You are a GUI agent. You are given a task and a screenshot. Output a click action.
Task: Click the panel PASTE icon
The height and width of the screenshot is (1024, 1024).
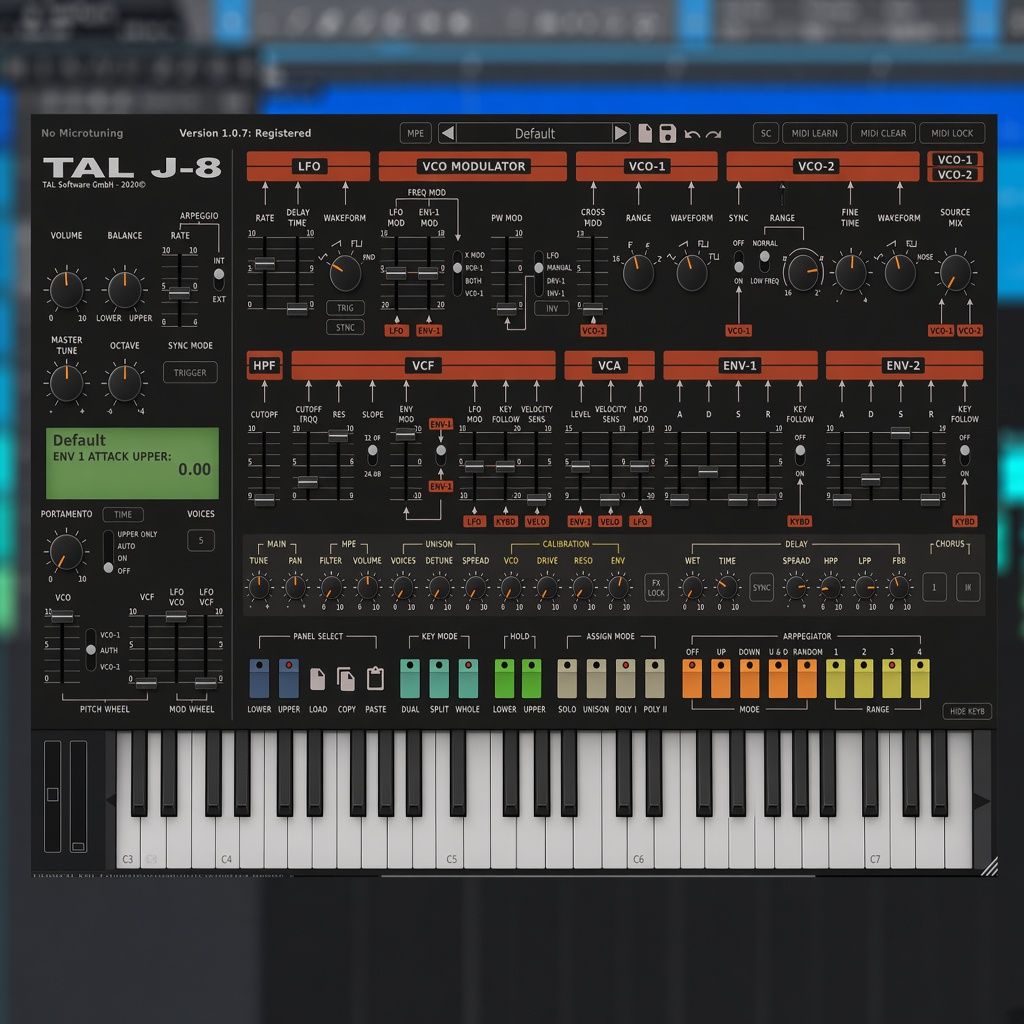[x=376, y=679]
